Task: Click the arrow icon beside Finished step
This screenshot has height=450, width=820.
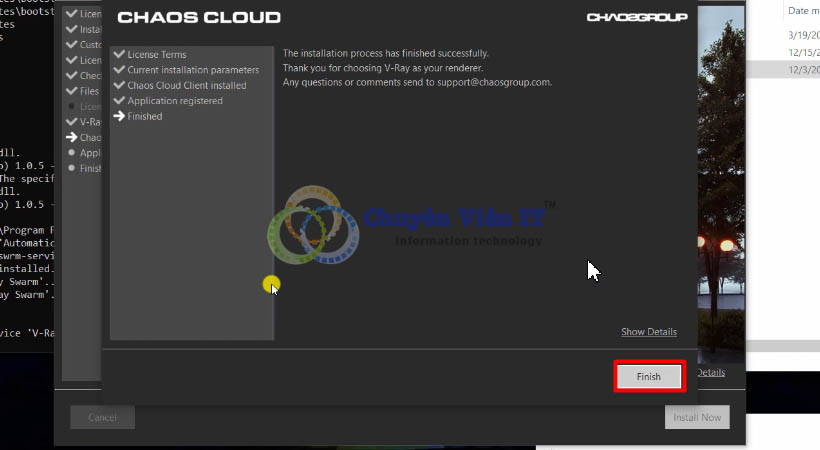Action: pyautogui.click(x=120, y=116)
